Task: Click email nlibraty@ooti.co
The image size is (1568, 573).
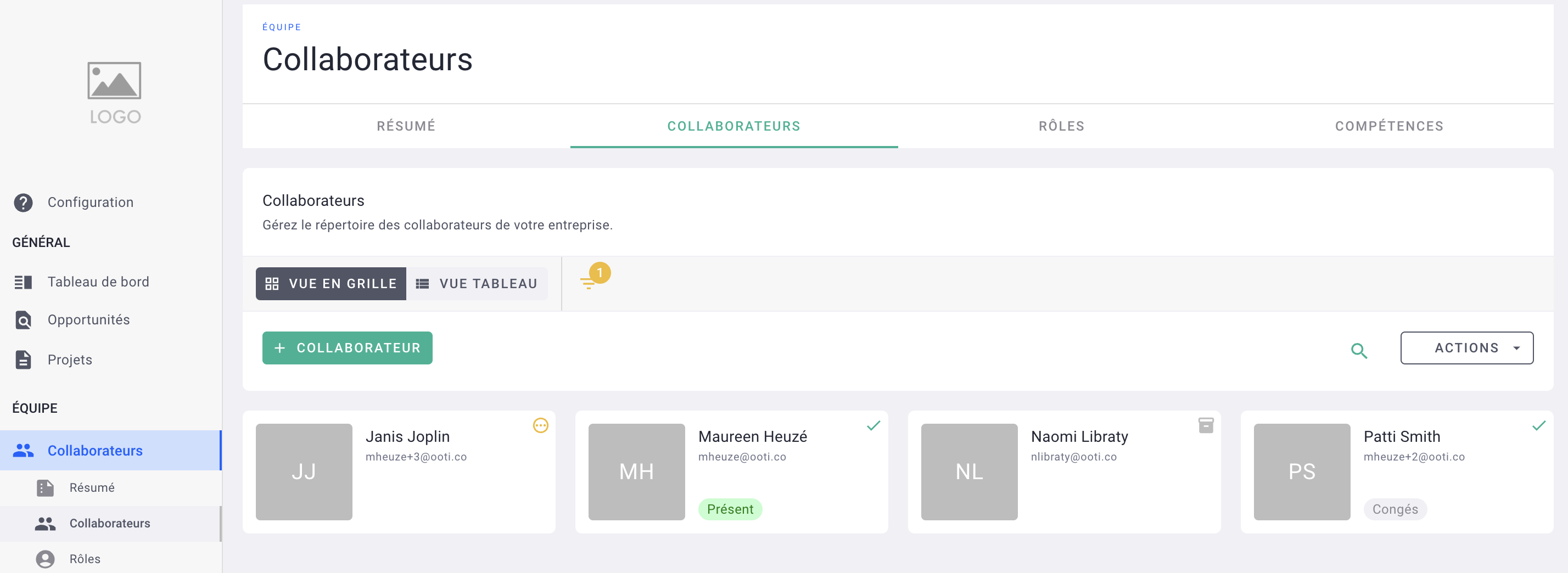Action: click(1074, 457)
